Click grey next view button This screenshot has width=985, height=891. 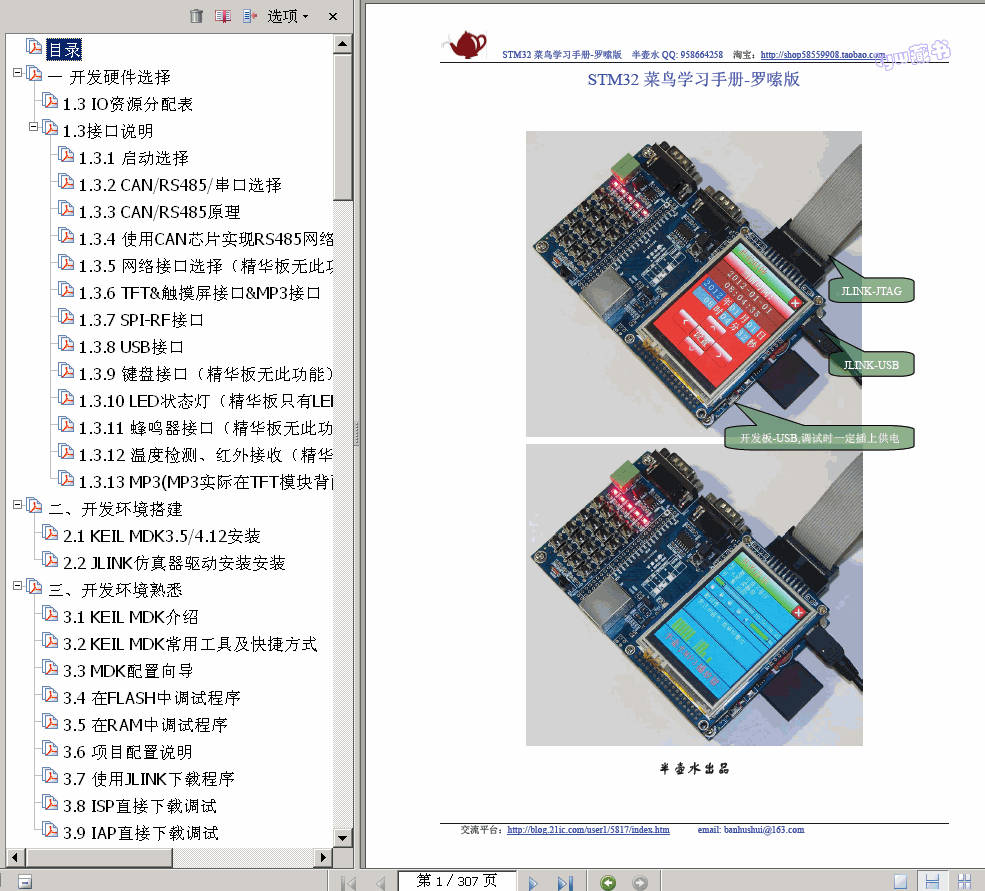[x=639, y=882]
